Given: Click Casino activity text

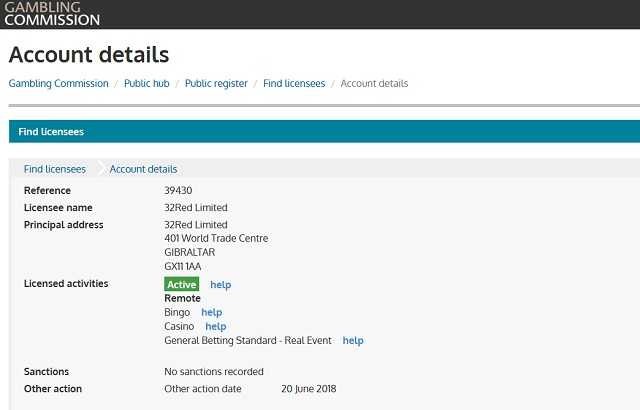Looking at the screenshot, I should pos(179,326).
